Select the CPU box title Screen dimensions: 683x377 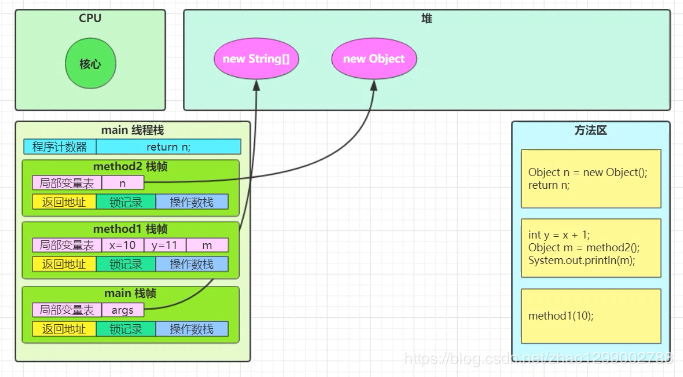(x=90, y=18)
